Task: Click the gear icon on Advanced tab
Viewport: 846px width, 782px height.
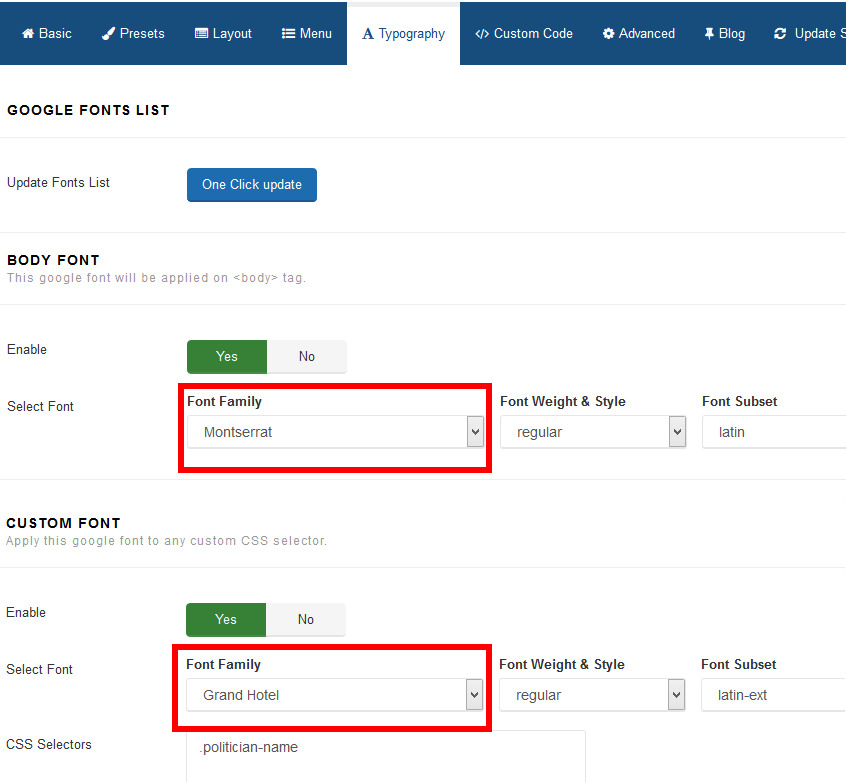Action: click(x=609, y=33)
